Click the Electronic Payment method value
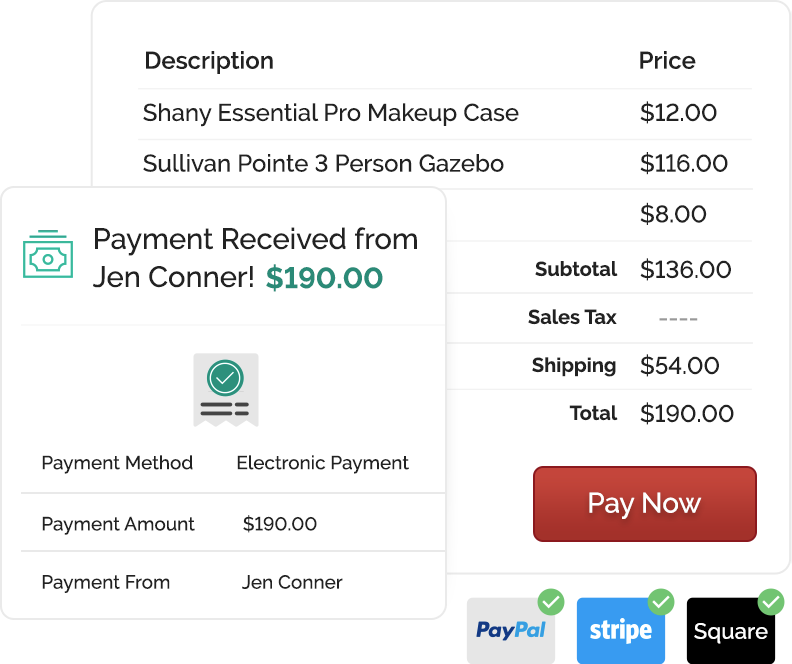 322,463
